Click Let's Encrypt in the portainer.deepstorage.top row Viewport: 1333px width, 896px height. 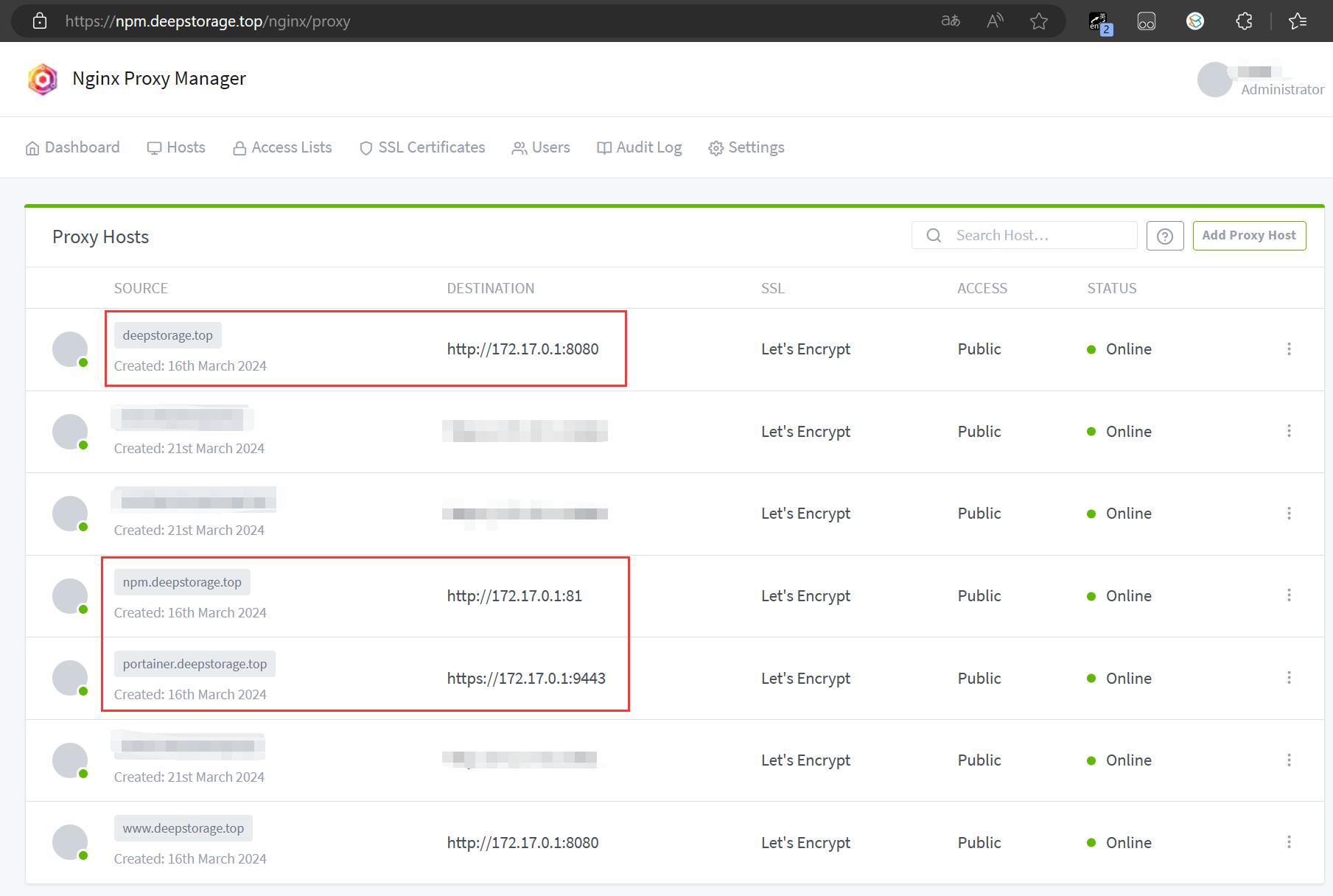pos(805,678)
